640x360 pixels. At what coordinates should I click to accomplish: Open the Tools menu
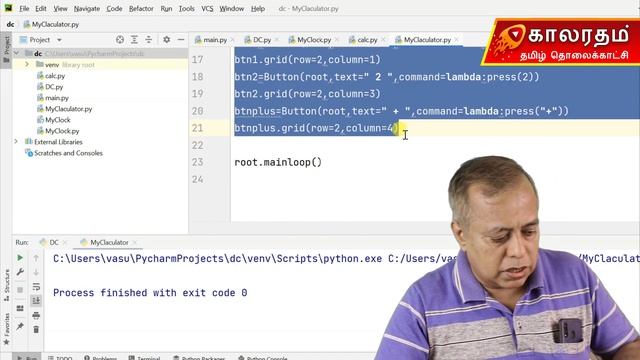click(187, 8)
